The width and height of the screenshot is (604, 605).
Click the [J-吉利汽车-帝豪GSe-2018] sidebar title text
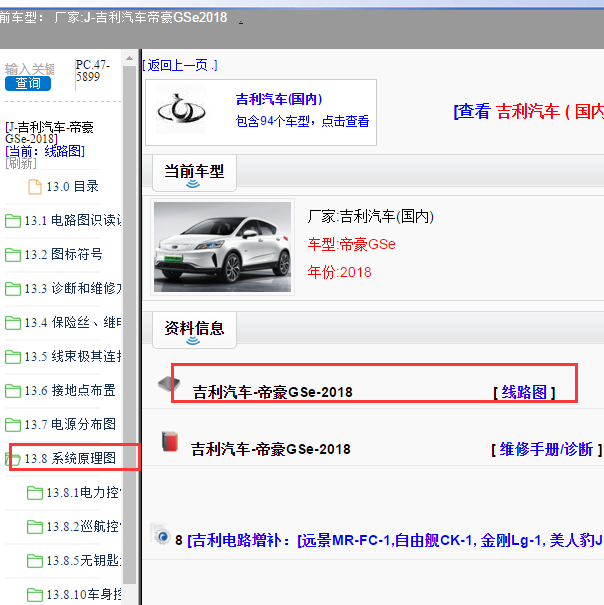49,133
